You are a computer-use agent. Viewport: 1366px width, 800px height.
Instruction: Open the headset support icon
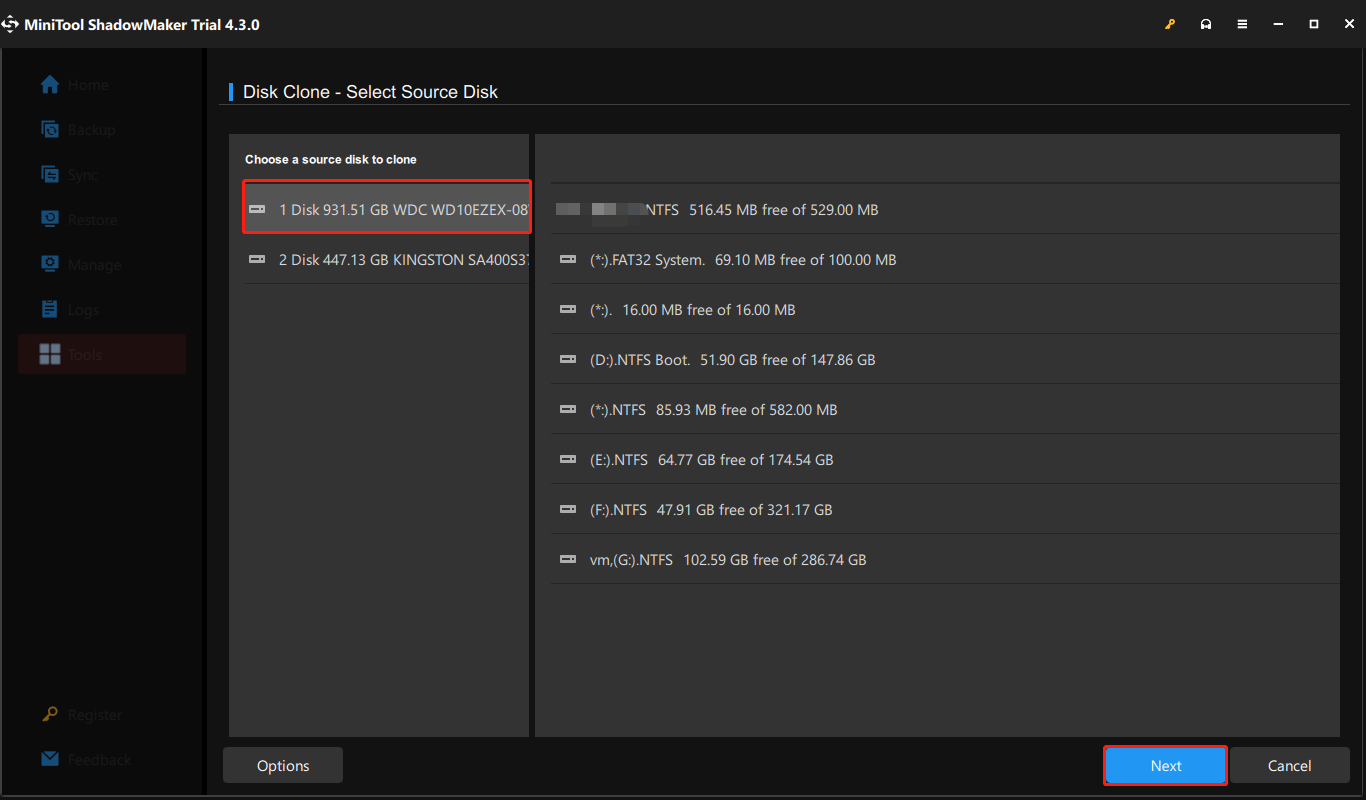(1206, 23)
